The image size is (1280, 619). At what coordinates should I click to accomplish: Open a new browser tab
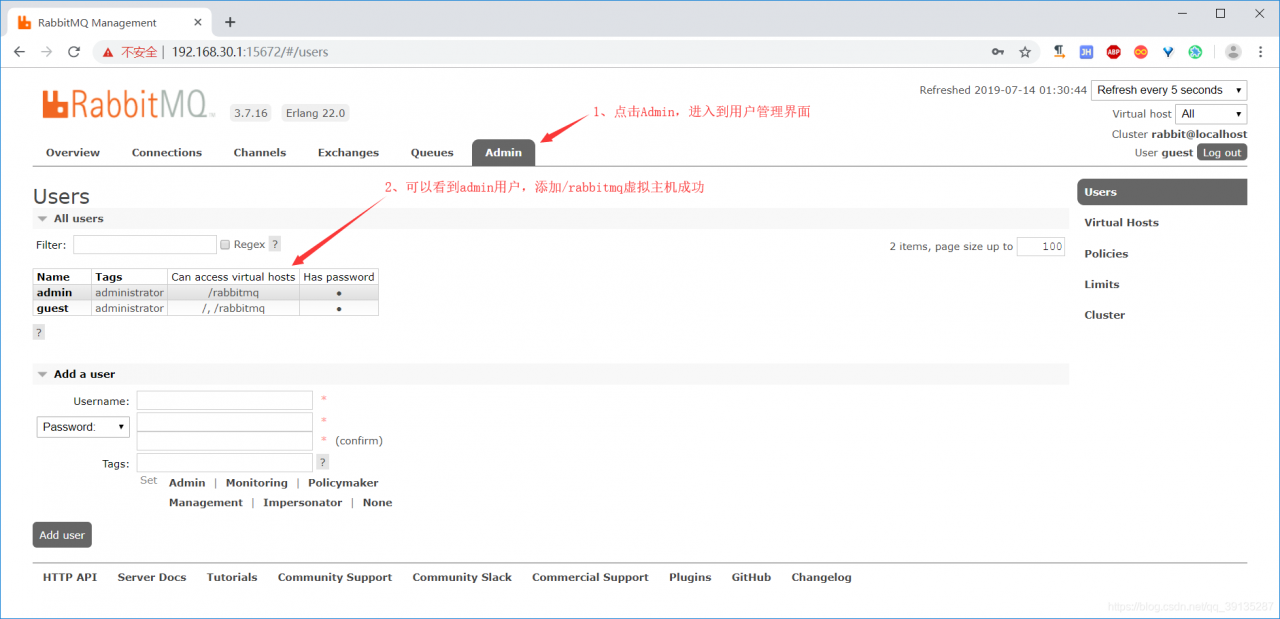coord(230,22)
